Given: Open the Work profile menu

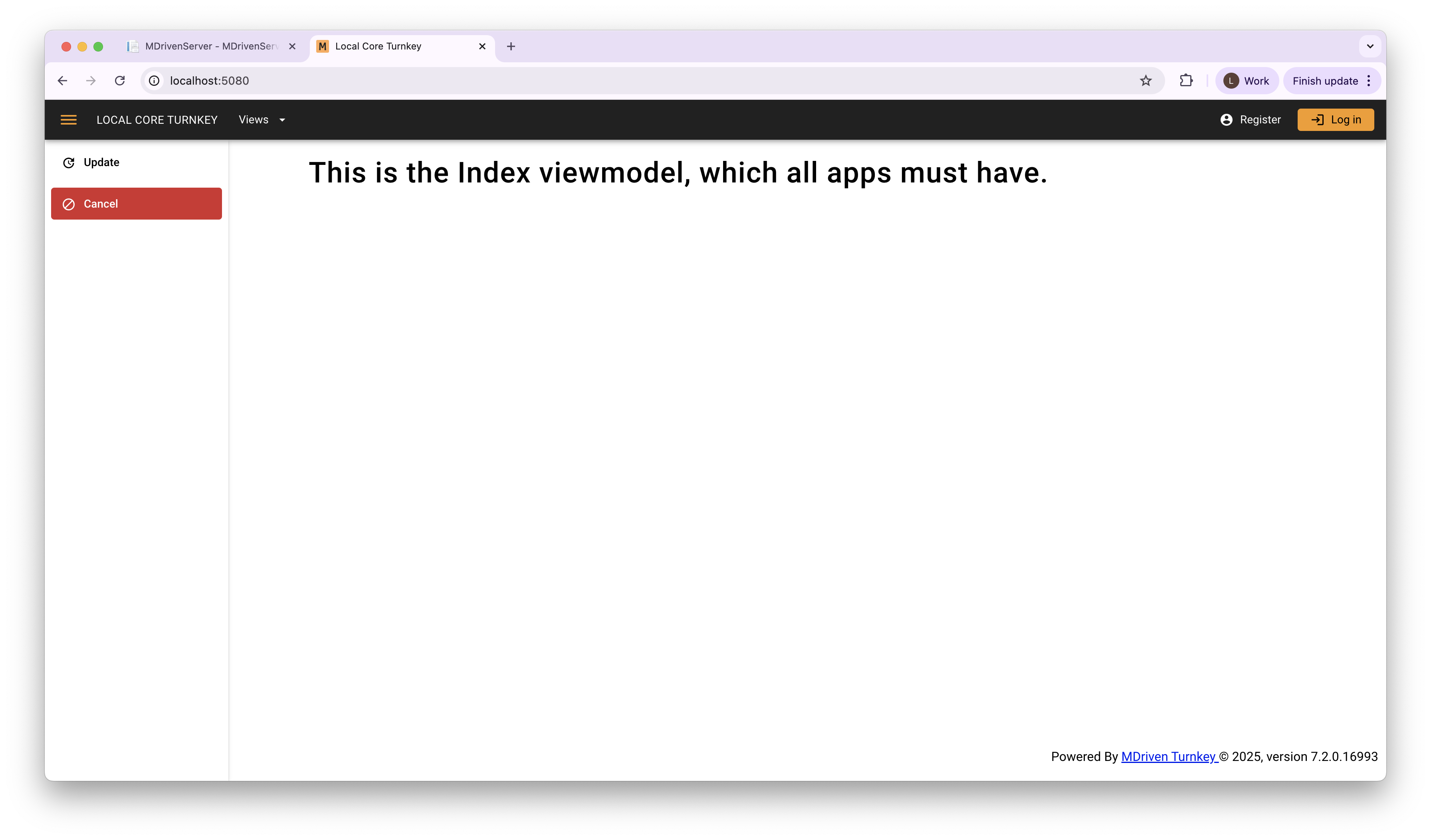Looking at the screenshot, I should 1247,81.
